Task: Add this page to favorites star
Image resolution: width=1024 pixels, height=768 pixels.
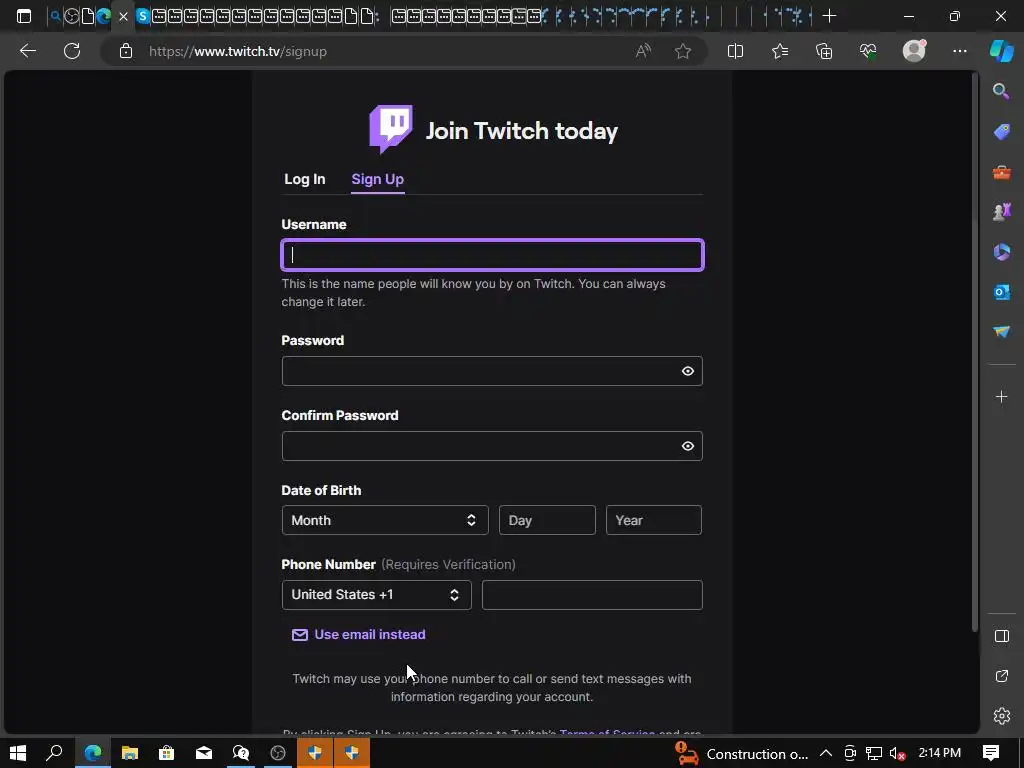Action: [683, 51]
